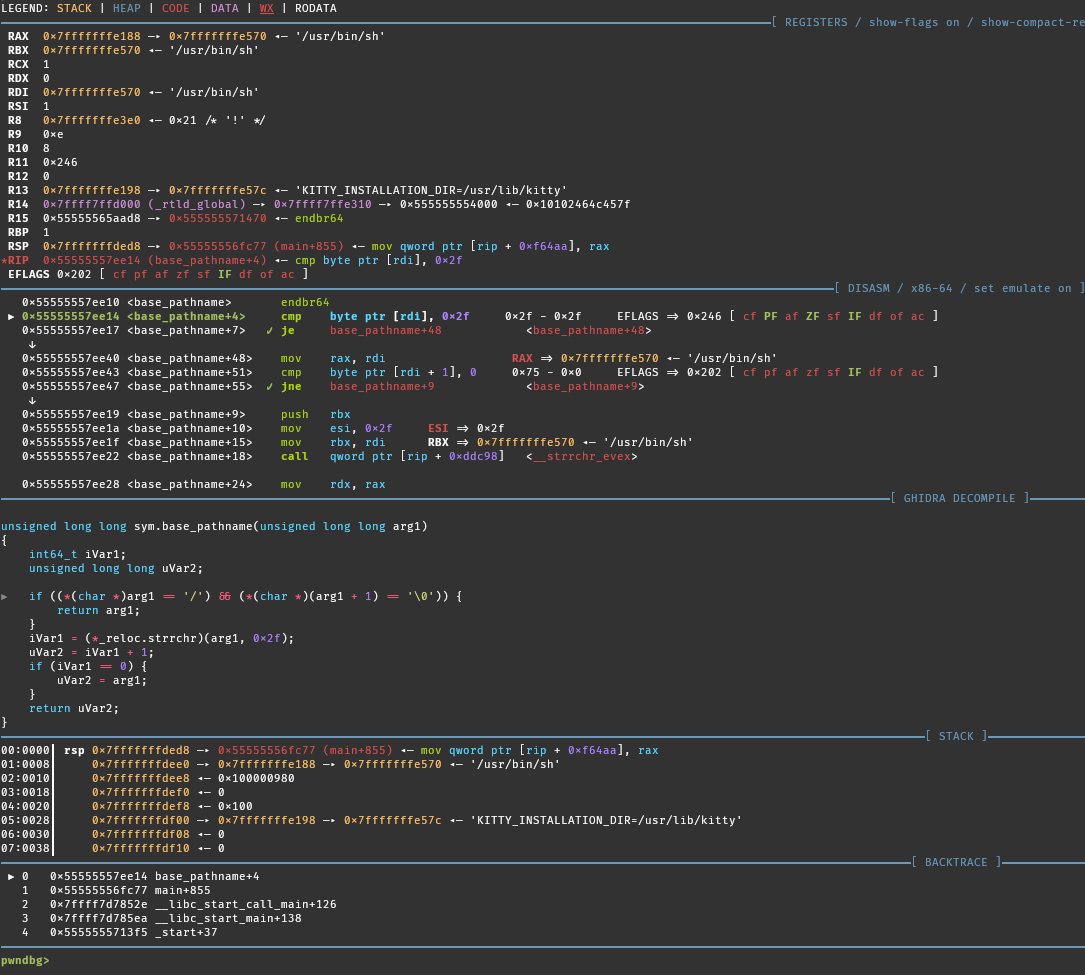The image size is (1085, 975).
Task: Click the frame 0 arrow in the backtrace
Action: click(11, 876)
